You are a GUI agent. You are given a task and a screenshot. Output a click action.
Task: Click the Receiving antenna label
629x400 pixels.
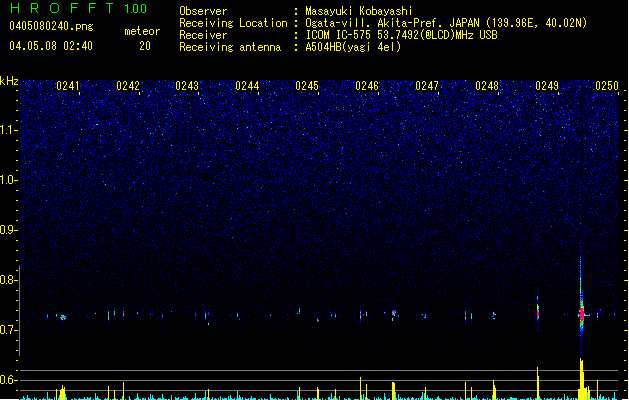point(230,47)
